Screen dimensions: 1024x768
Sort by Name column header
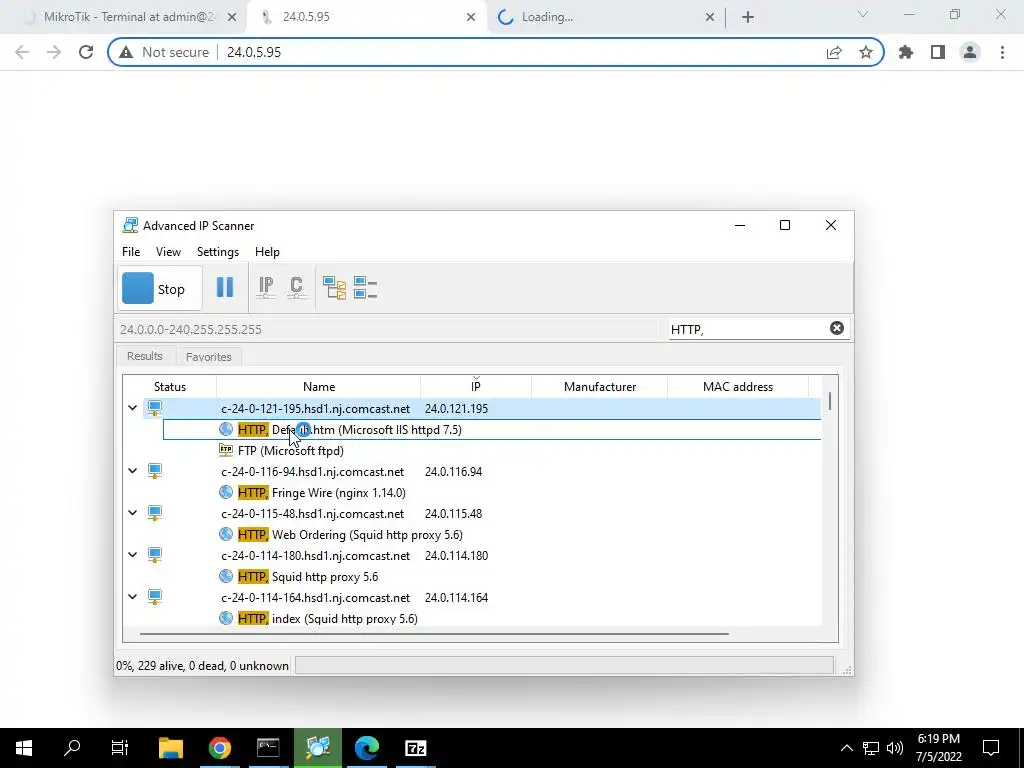tap(319, 387)
